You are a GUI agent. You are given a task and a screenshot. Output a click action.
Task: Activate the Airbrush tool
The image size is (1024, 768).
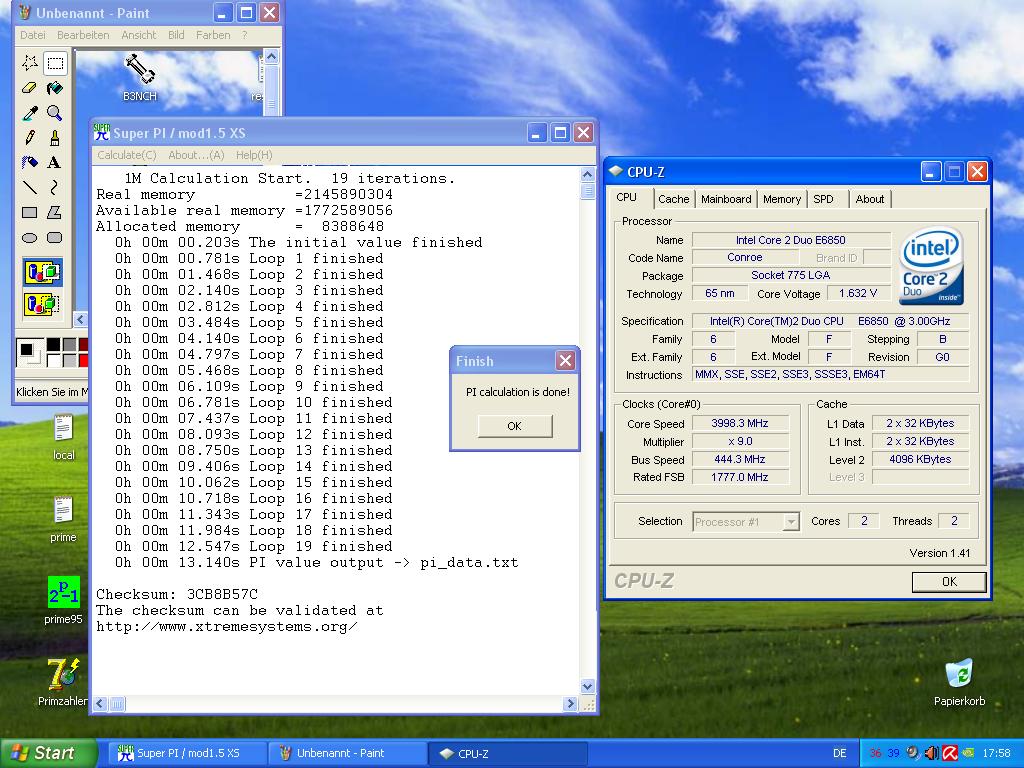click(30, 162)
